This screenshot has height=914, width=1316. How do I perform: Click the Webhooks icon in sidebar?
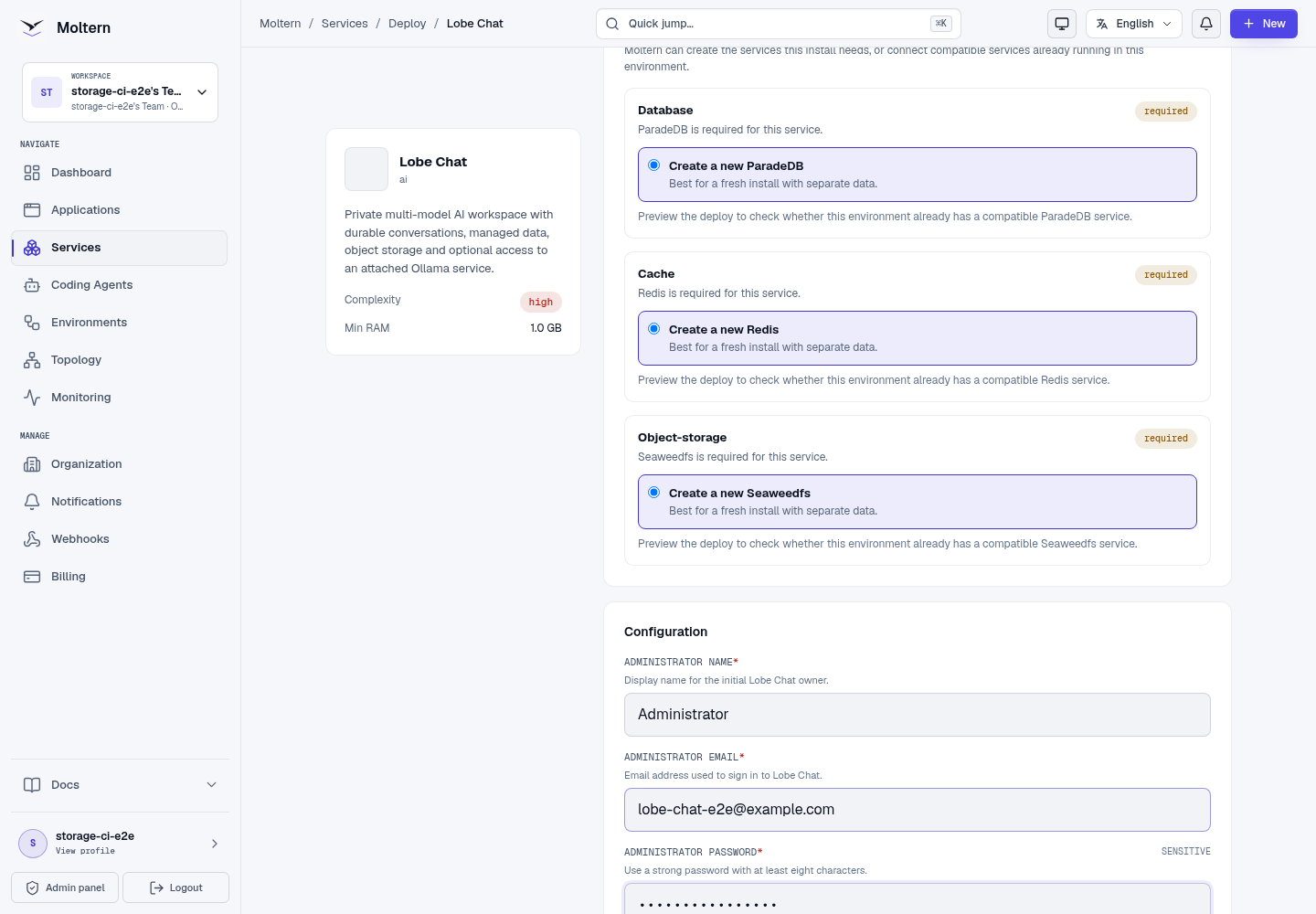pyautogui.click(x=32, y=539)
